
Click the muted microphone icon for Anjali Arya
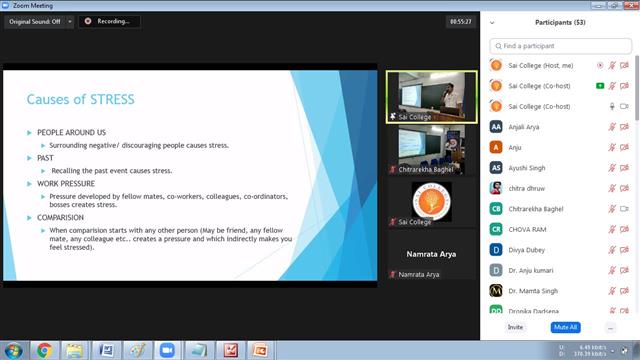point(612,127)
